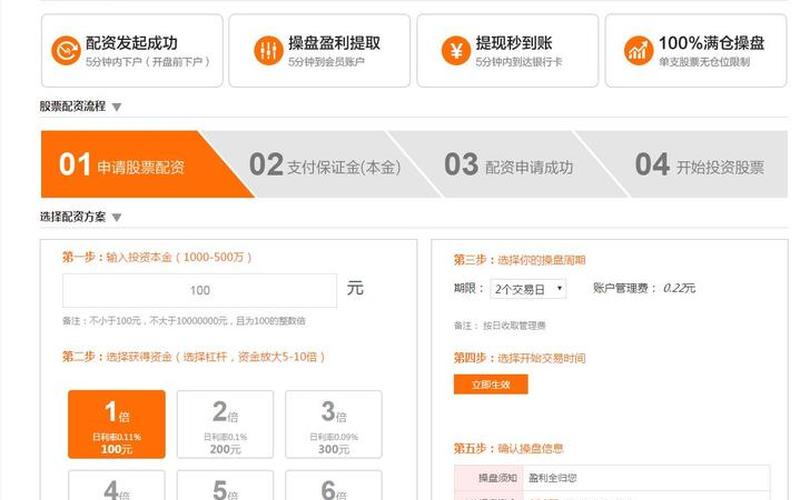
Task: Click the 5分钟内到达银行卡 subtitle
Action: pos(518,62)
